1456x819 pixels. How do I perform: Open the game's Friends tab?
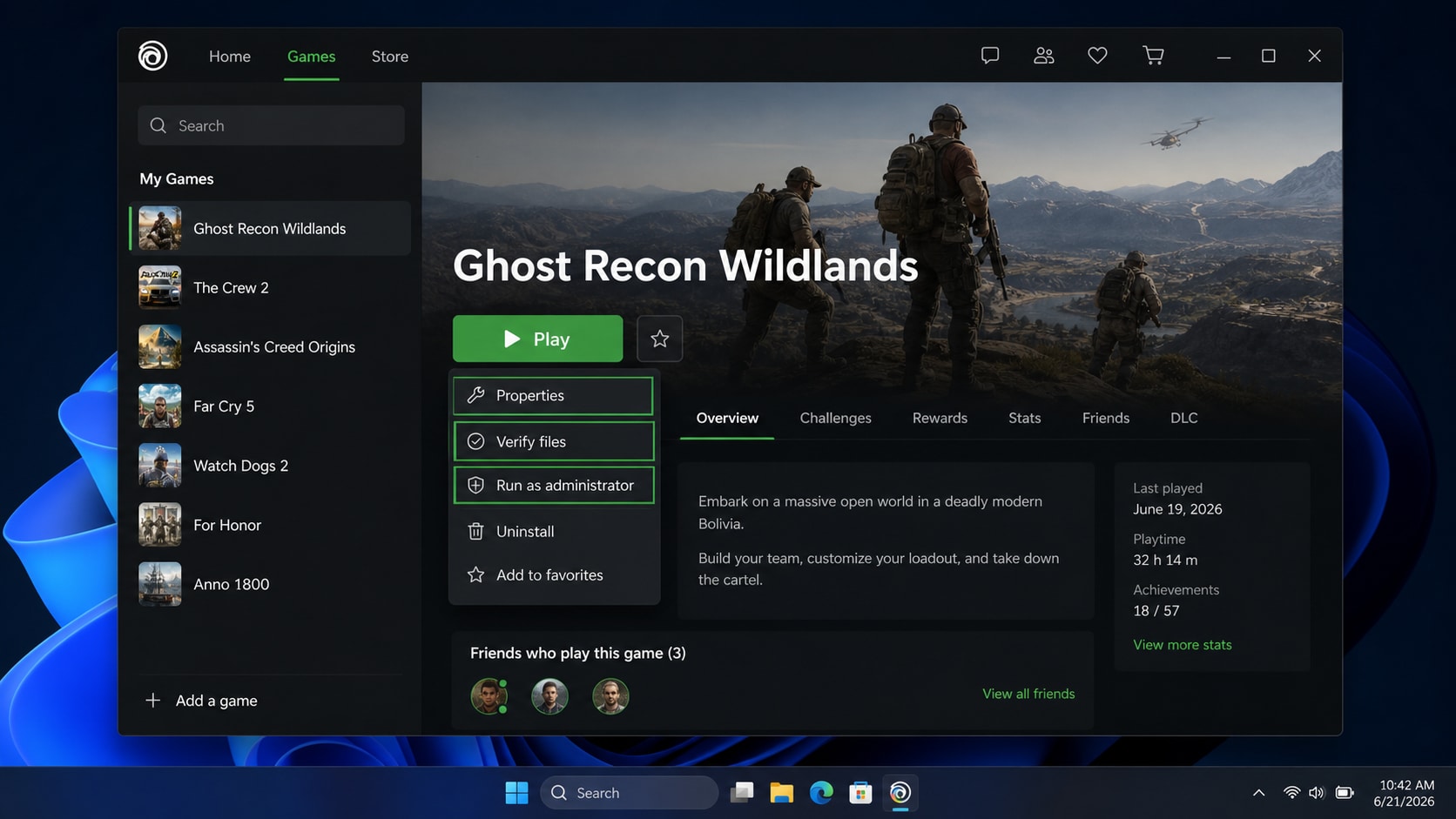click(x=1105, y=418)
